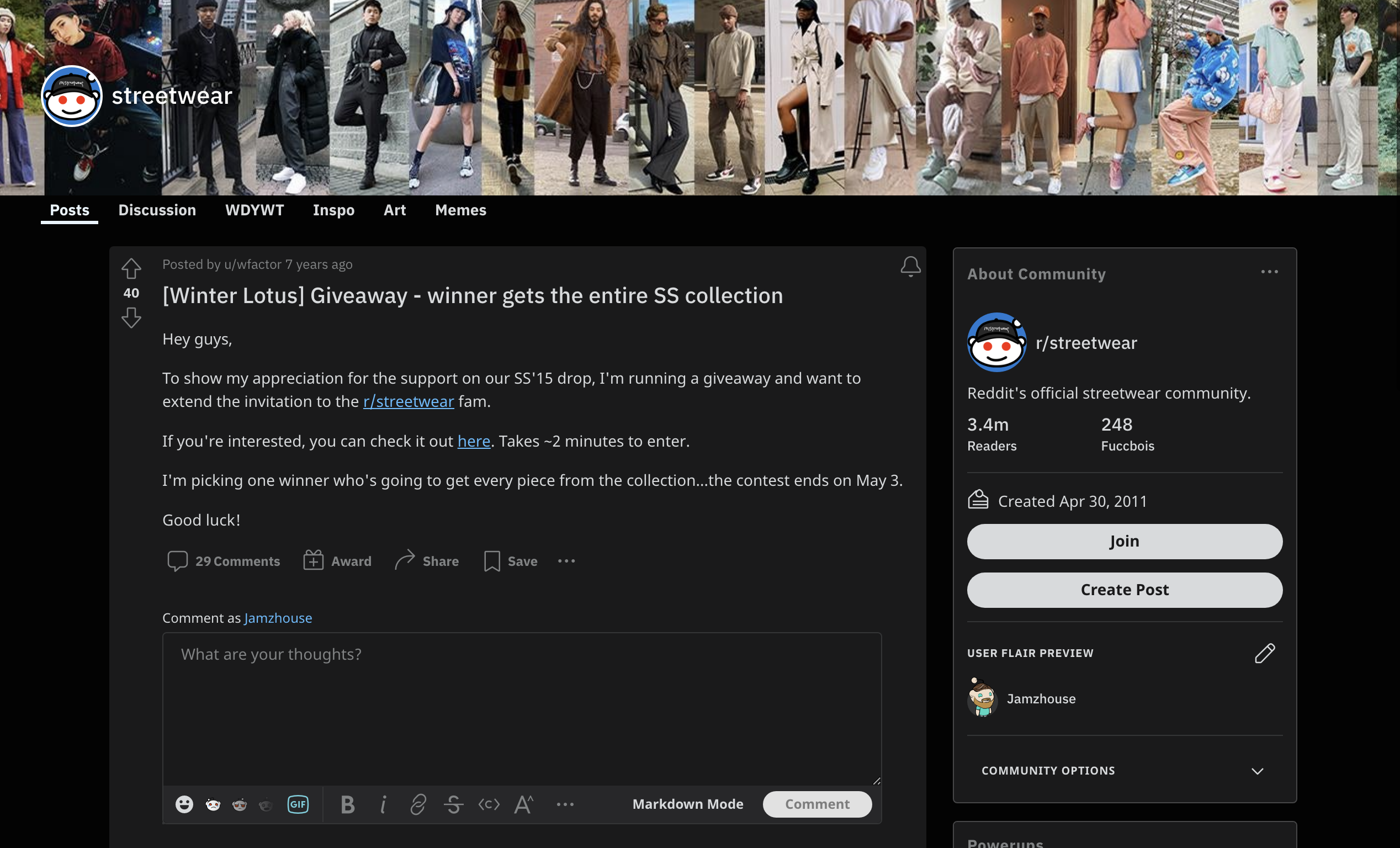
Task: Click the Create Post button
Action: tap(1125, 590)
